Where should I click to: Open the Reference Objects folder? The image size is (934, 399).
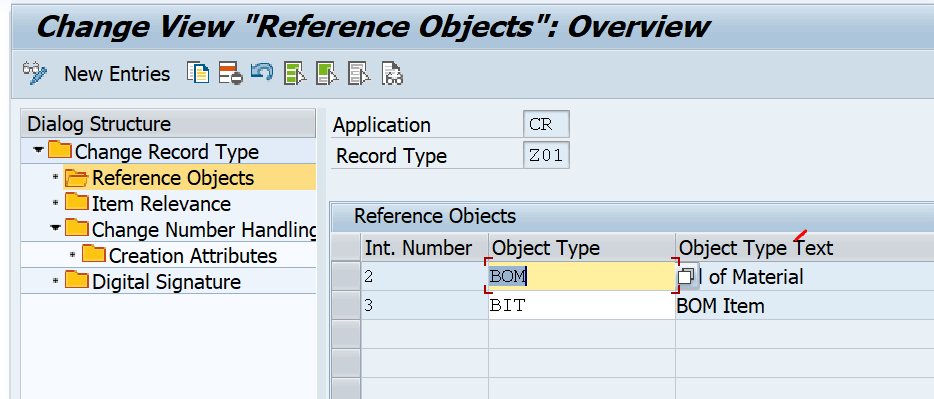173,177
